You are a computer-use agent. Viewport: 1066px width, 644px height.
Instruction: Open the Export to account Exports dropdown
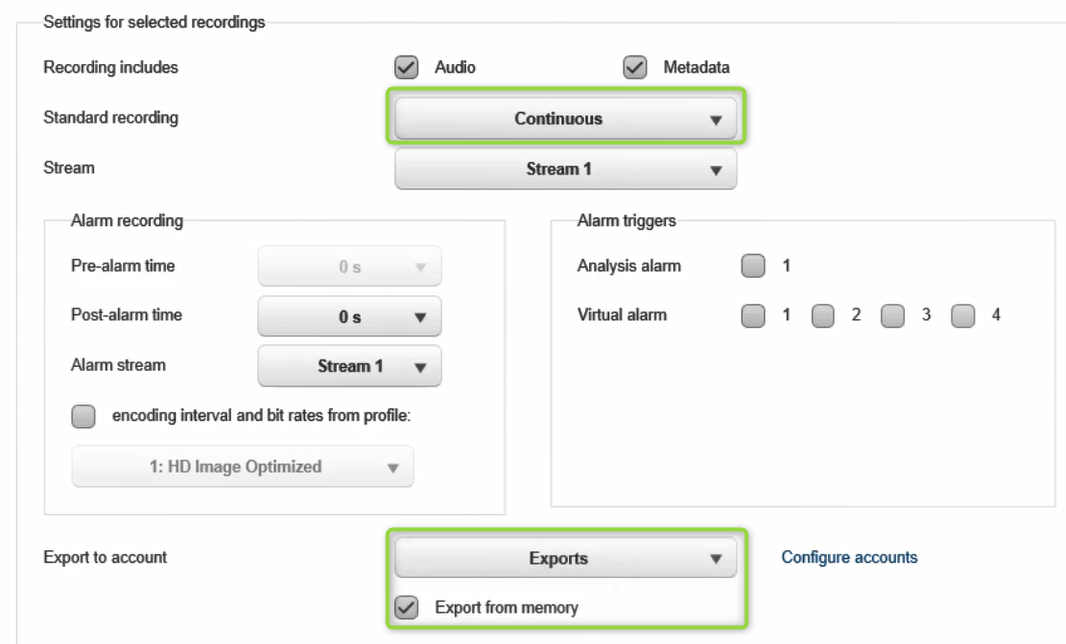[x=565, y=559]
